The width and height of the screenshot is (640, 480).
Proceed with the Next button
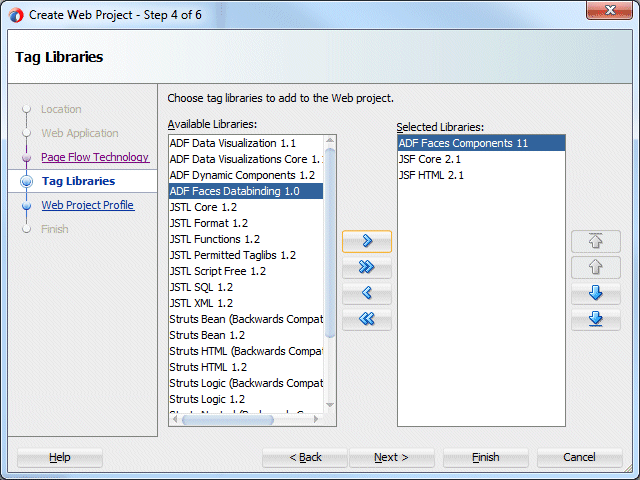tap(391, 457)
